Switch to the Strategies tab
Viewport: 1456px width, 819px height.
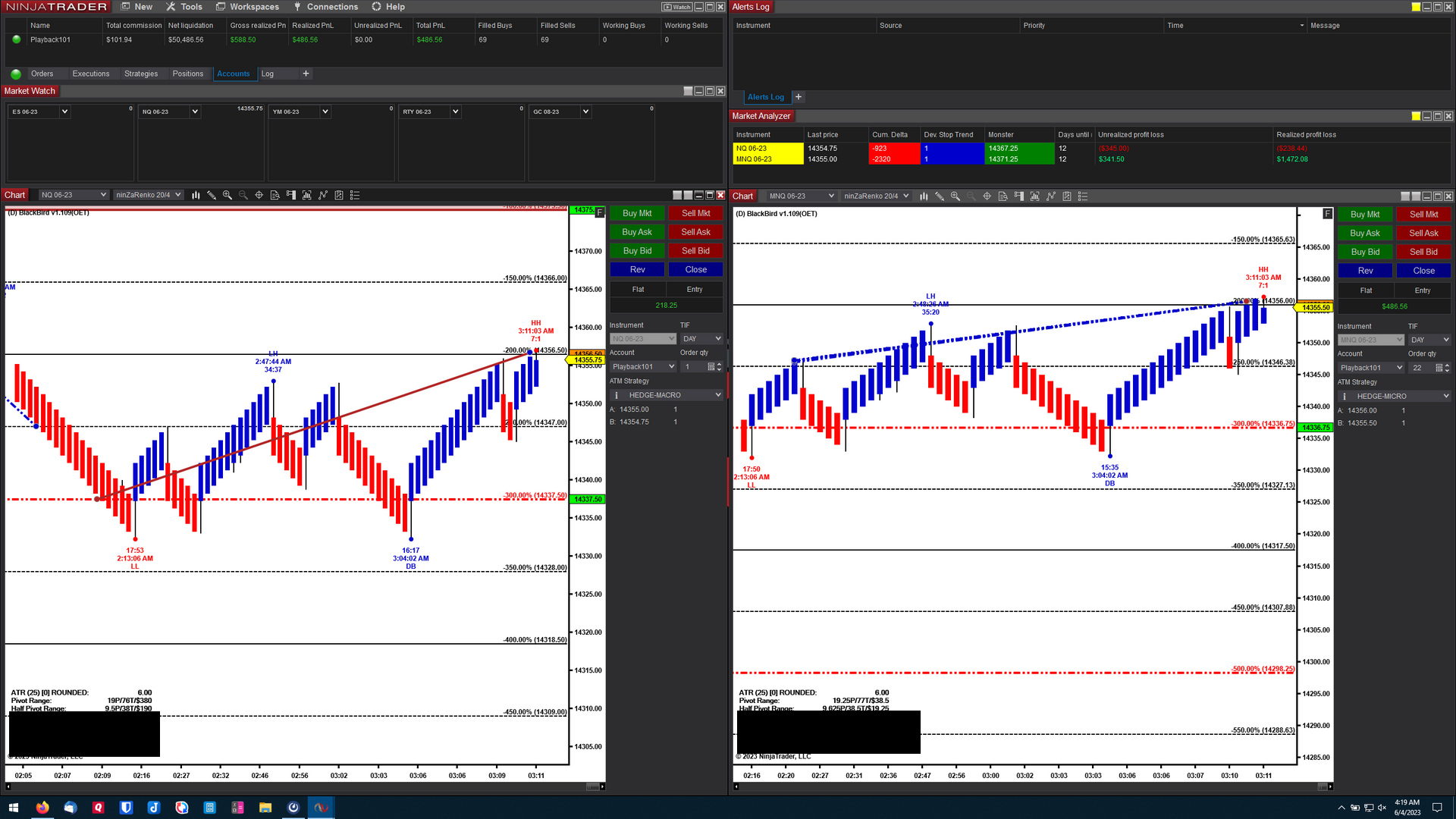[141, 74]
